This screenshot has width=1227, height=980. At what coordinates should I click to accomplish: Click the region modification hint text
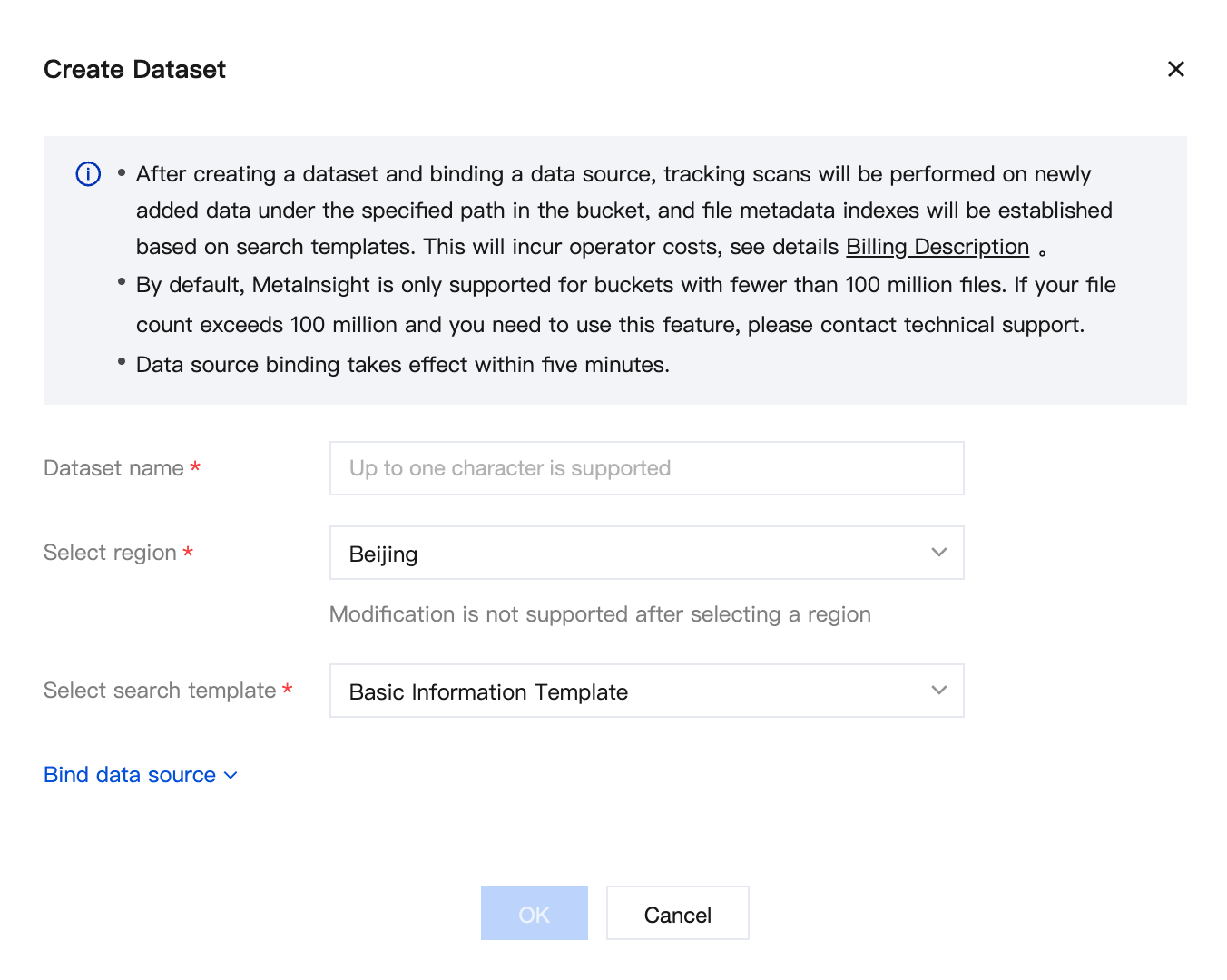point(600,614)
